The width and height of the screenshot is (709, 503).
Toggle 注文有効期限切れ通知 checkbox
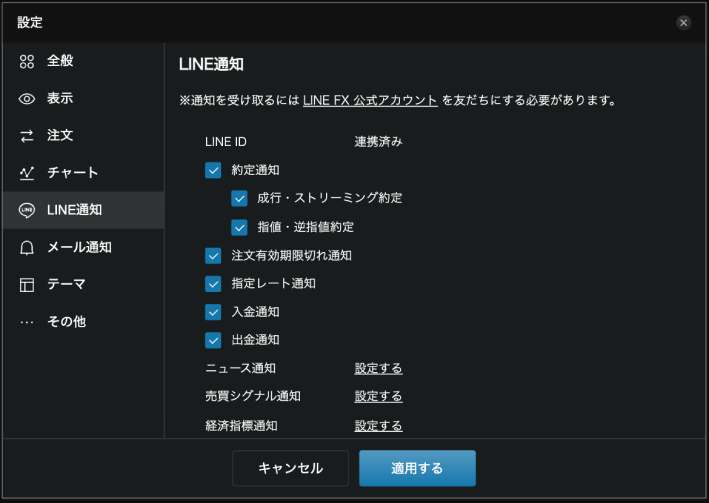click(x=213, y=255)
